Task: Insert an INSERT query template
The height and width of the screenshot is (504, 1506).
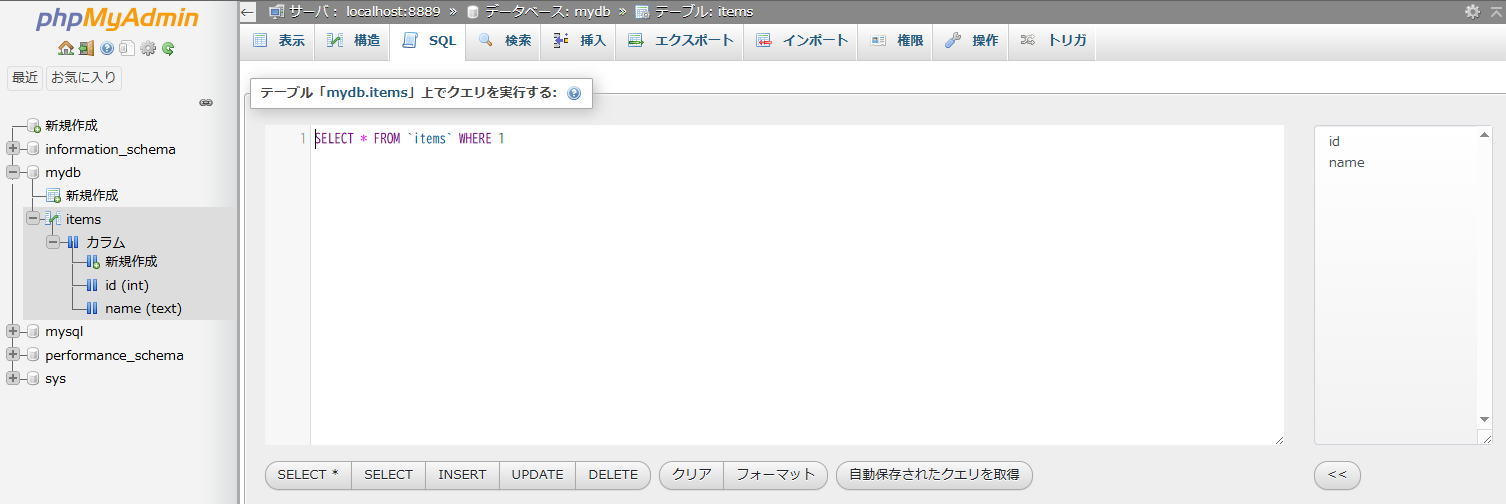Action: tap(462, 475)
